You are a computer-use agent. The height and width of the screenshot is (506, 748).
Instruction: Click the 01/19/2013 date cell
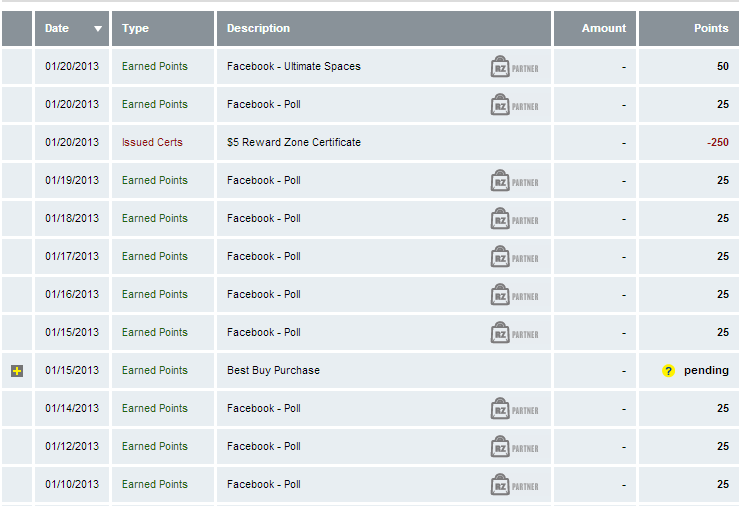coord(72,180)
